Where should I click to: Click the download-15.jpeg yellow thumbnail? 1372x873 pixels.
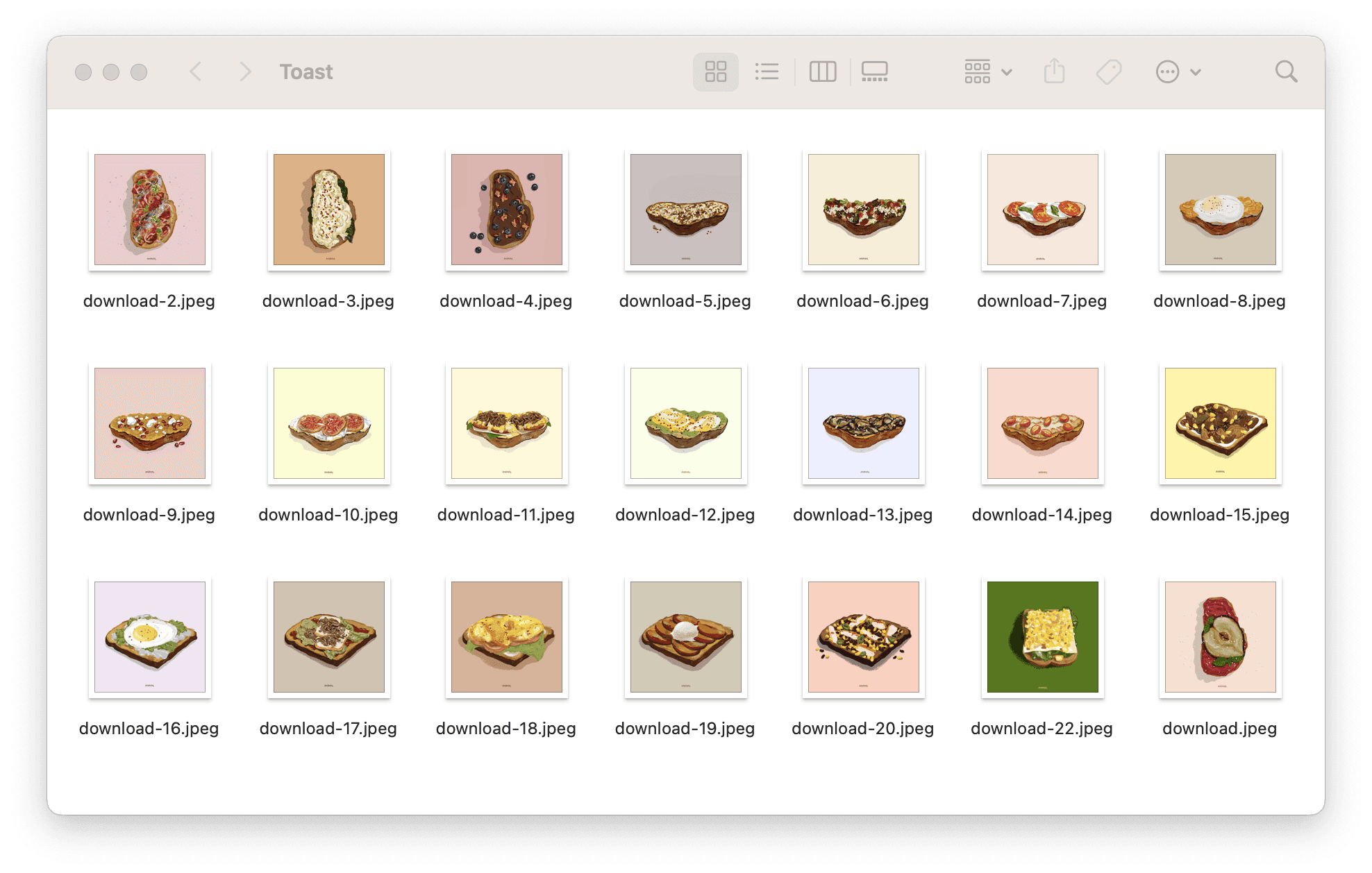point(1220,423)
